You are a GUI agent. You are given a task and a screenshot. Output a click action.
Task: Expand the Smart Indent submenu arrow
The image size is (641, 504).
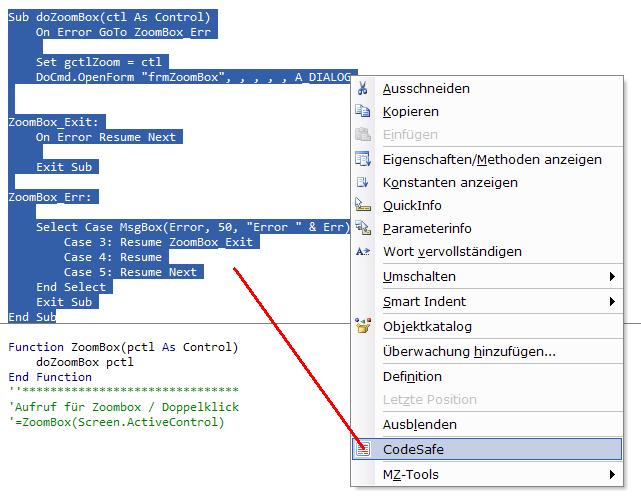612,301
